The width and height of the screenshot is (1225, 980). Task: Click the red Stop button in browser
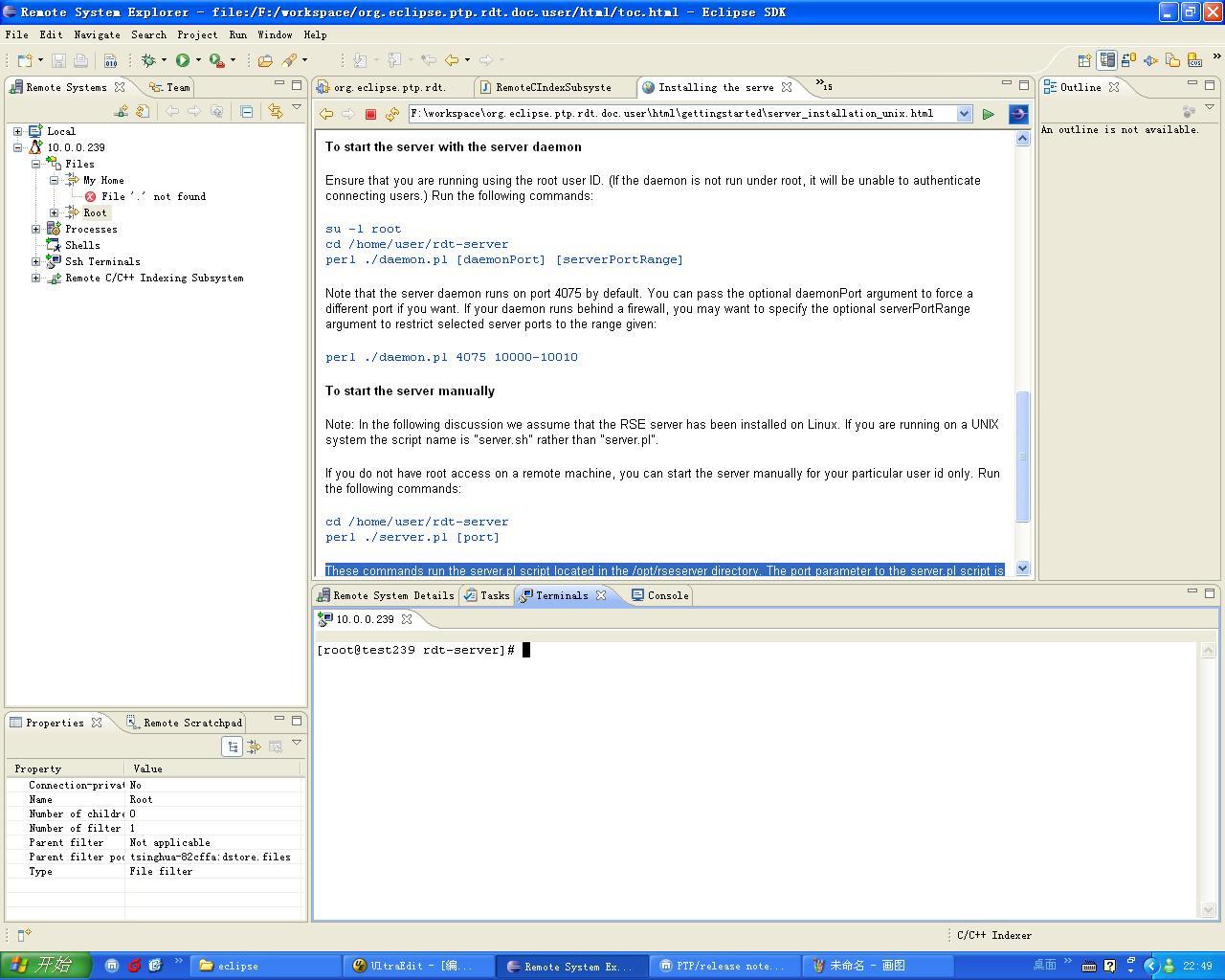pyautogui.click(x=370, y=114)
